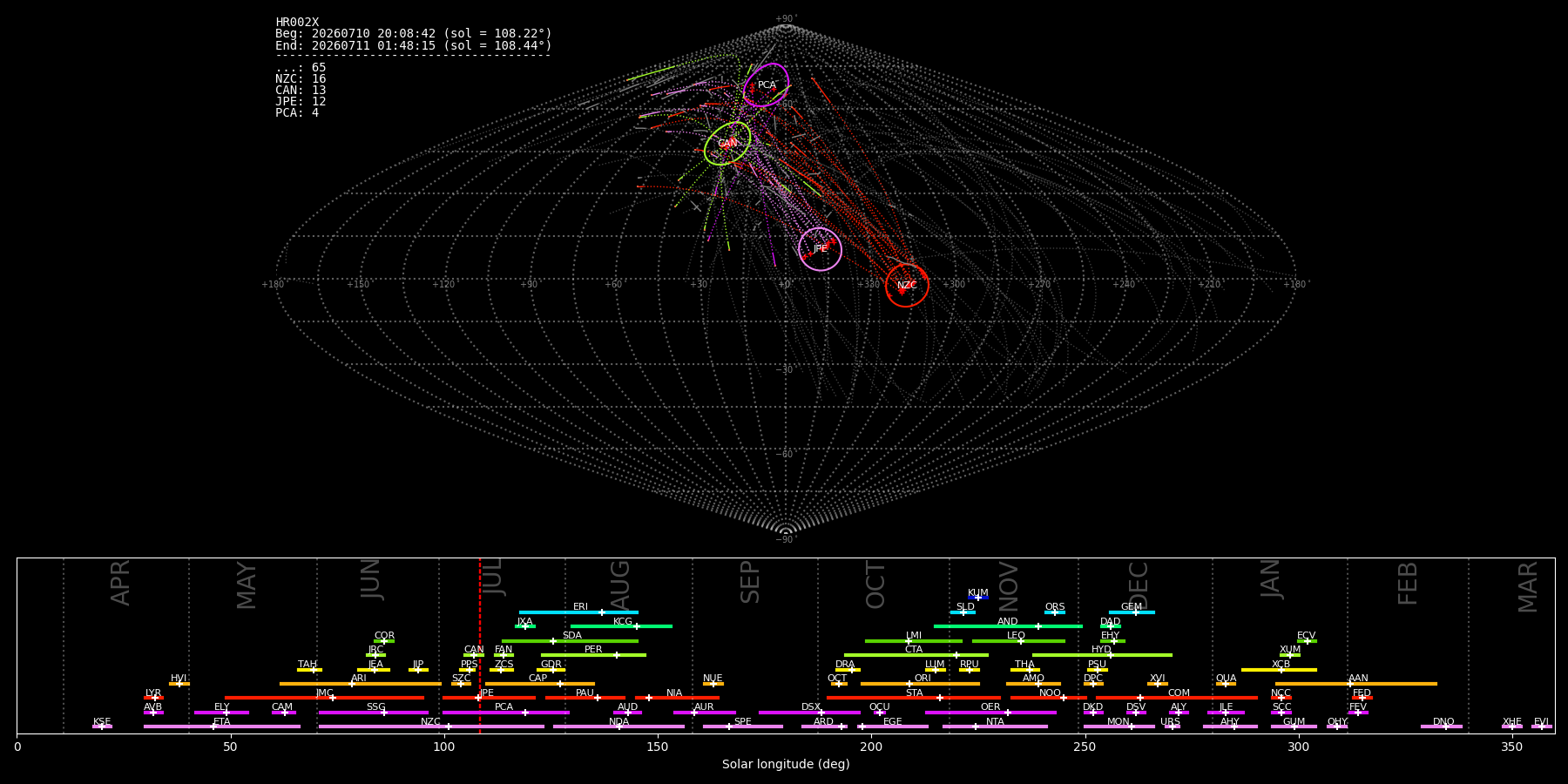Click the STA shower bar in timeline

click(x=914, y=698)
